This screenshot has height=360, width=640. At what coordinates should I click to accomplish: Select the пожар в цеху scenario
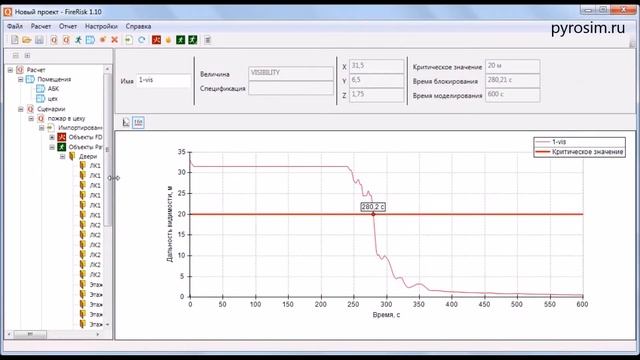pos(67,118)
